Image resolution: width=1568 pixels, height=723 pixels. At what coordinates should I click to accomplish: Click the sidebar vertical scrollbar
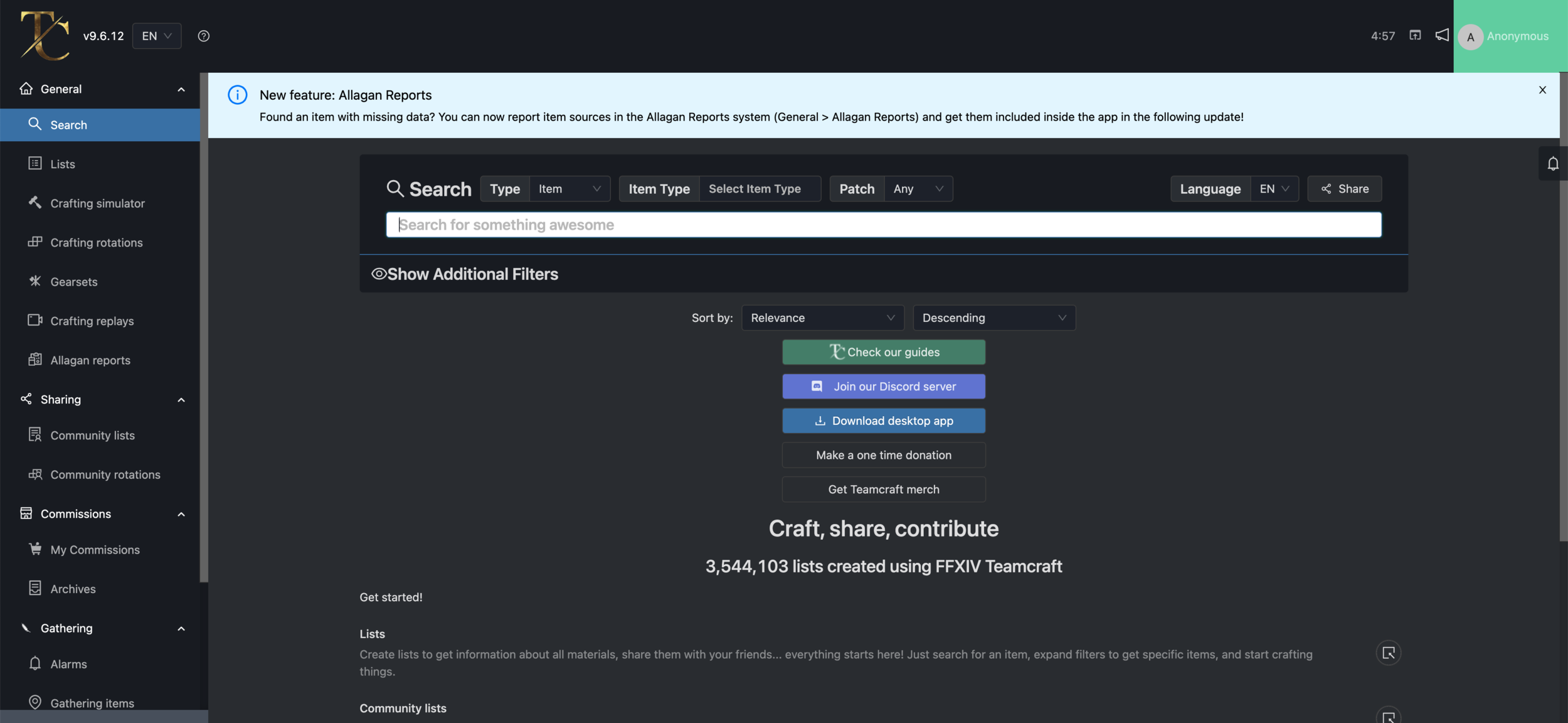point(203,326)
